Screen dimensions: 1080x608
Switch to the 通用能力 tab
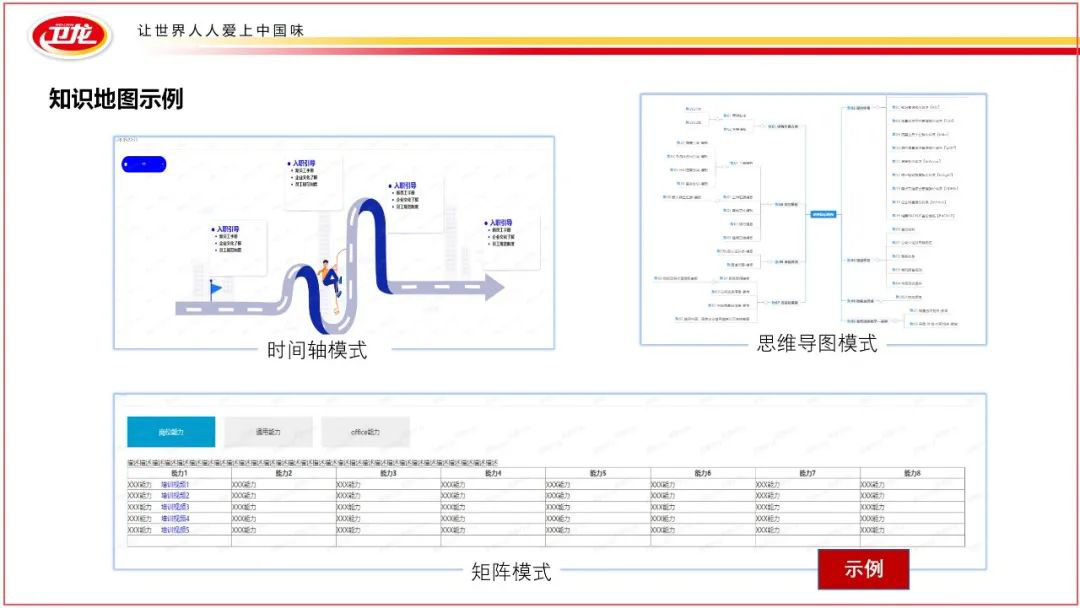[268, 432]
